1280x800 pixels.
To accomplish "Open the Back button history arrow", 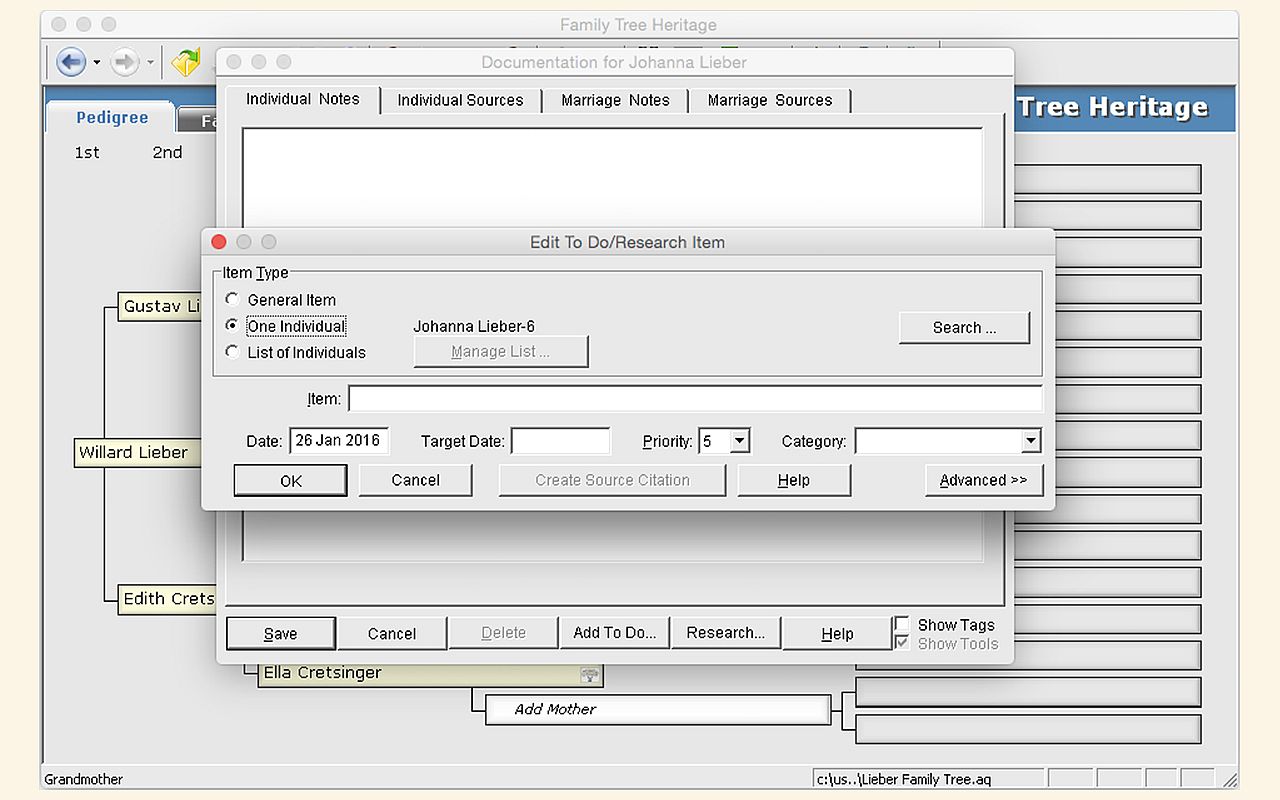I will coord(97,63).
